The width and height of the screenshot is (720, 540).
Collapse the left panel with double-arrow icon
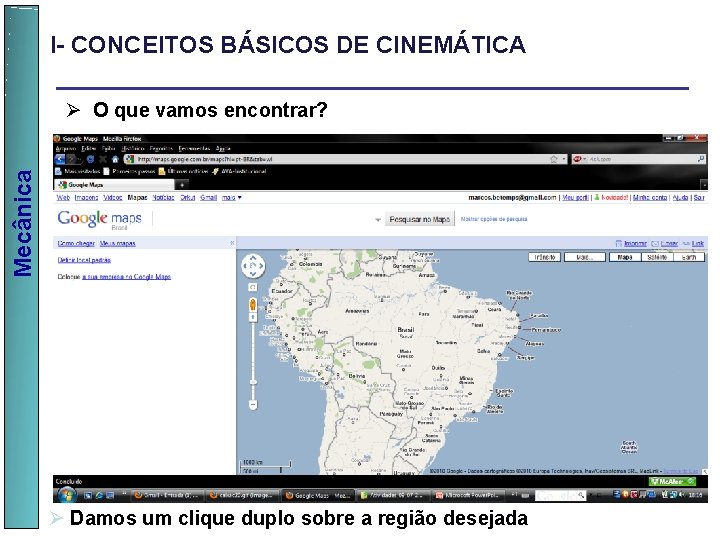232,243
